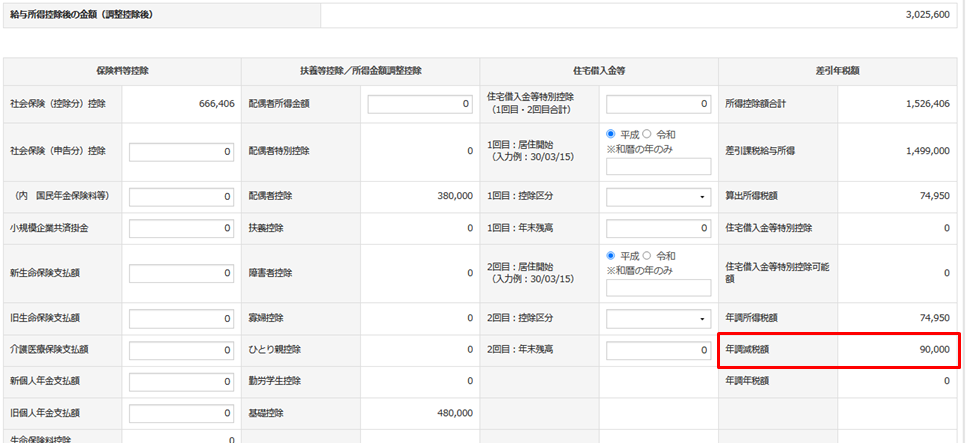Image resolution: width=966 pixels, height=443 pixels.
Task: Focus the 介護医療保険支払額 input field
Action: click(x=182, y=350)
